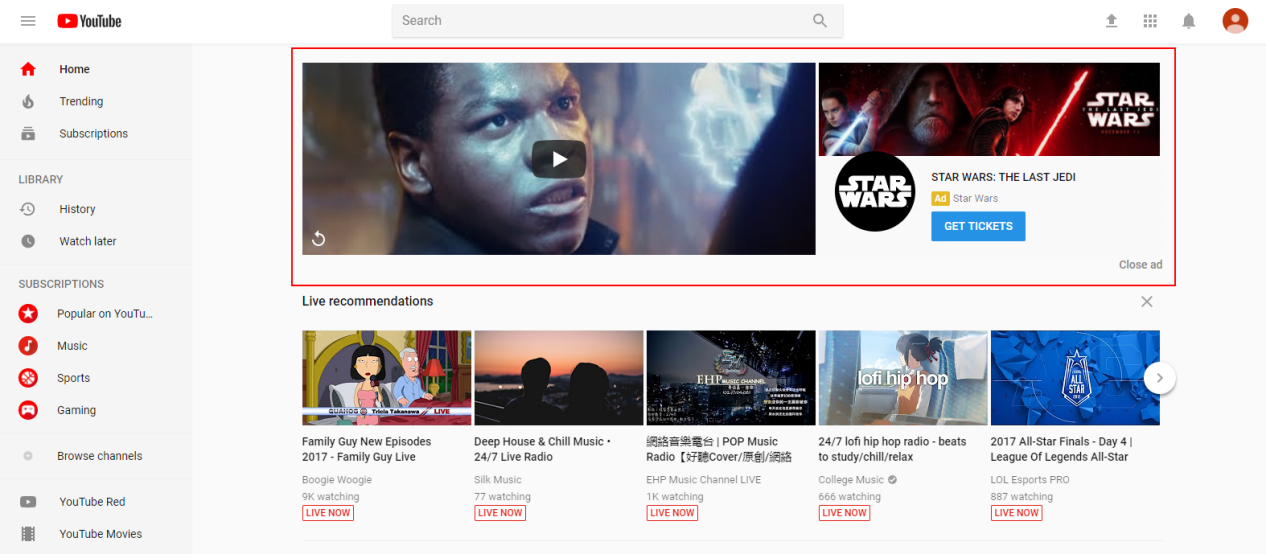Open the hamburger guide menu

tap(28, 21)
